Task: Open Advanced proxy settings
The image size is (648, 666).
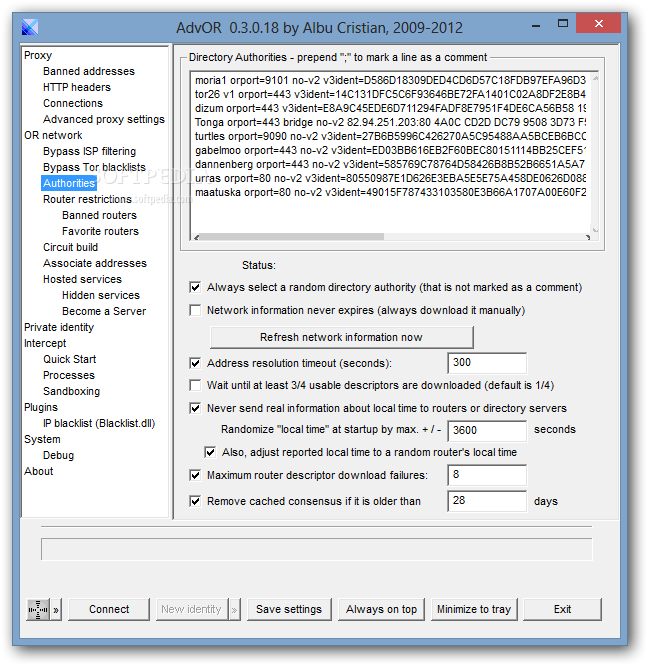Action: (104, 119)
